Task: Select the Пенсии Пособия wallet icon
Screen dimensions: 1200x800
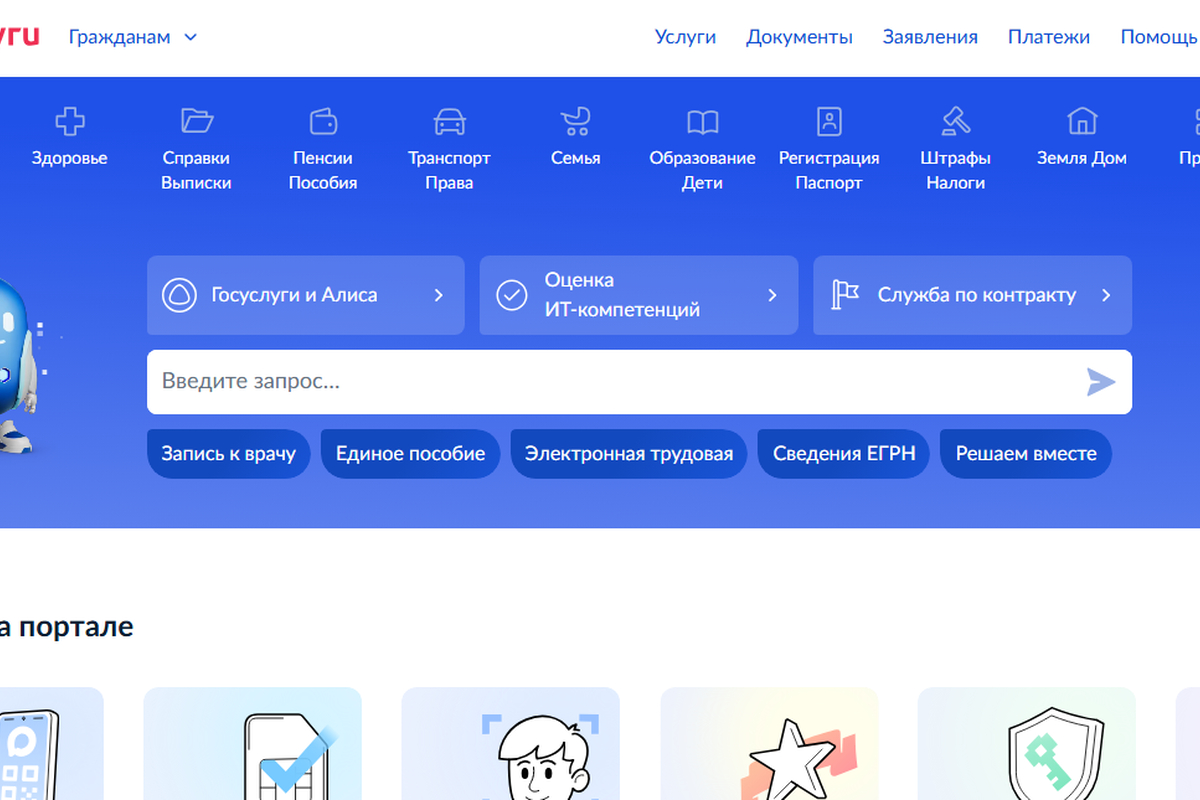Action: 323,122
